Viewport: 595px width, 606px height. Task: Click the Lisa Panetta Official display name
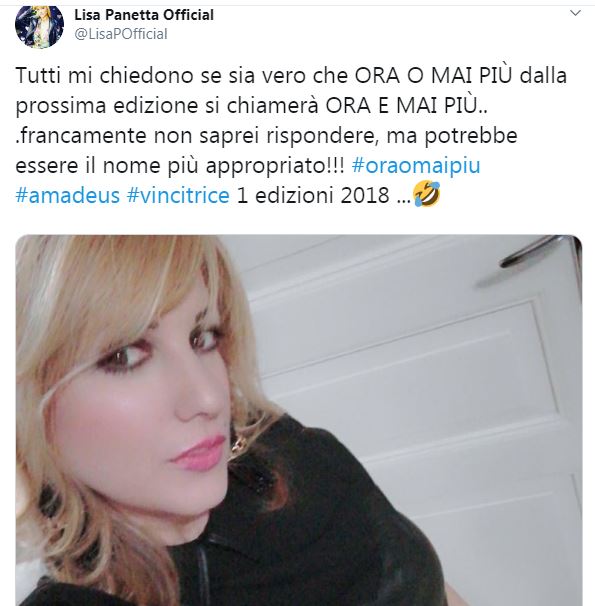tap(144, 15)
